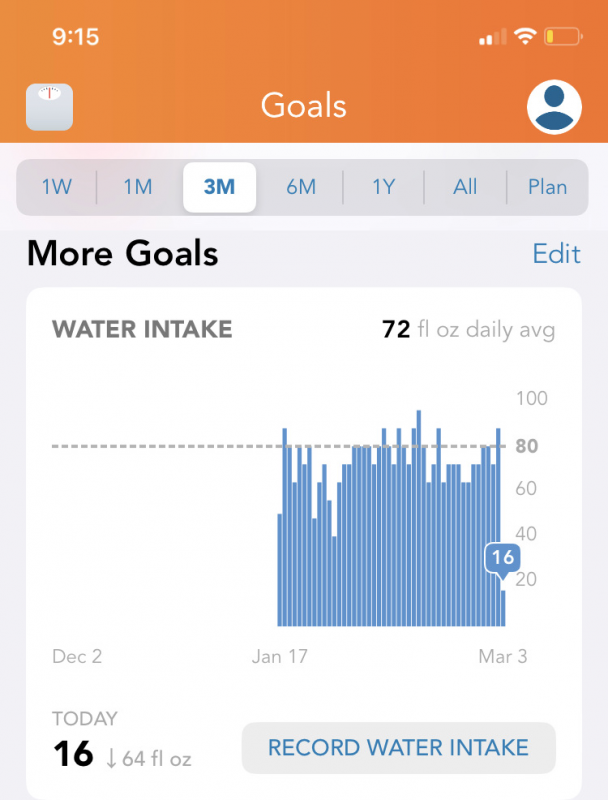Open the user profile icon
The width and height of the screenshot is (608, 800).
(x=554, y=106)
